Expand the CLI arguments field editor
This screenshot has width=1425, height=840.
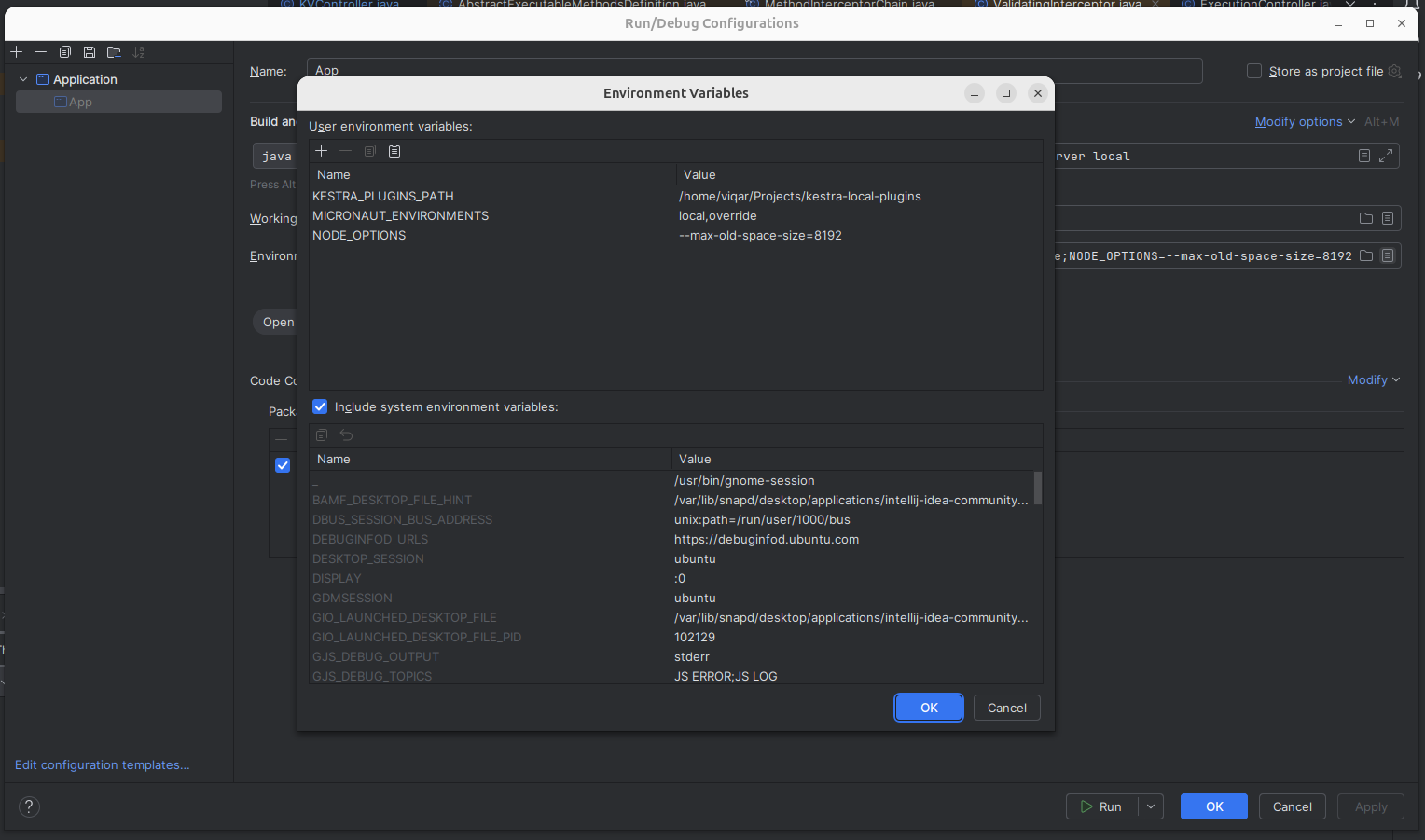click(1387, 156)
